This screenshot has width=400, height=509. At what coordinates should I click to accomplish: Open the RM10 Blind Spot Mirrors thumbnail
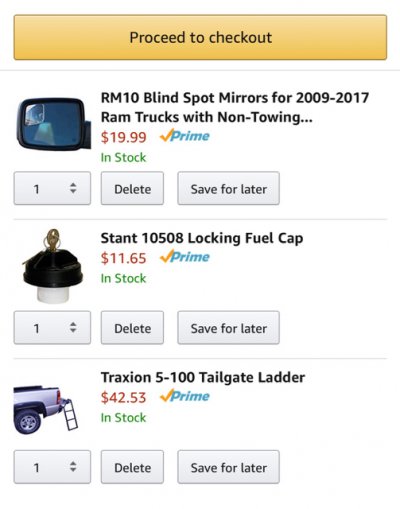pyautogui.click(x=53, y=124)
